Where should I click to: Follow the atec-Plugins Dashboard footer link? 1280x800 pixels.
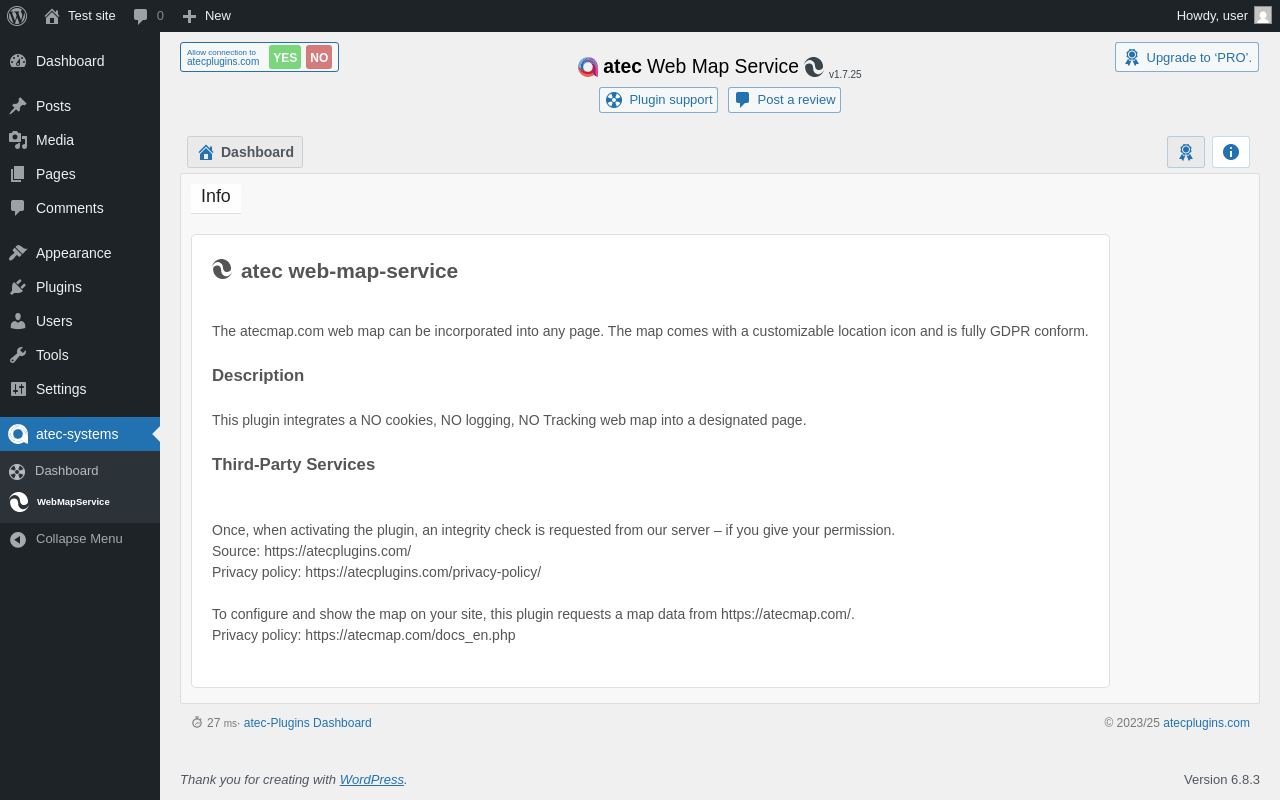(307, 723)
